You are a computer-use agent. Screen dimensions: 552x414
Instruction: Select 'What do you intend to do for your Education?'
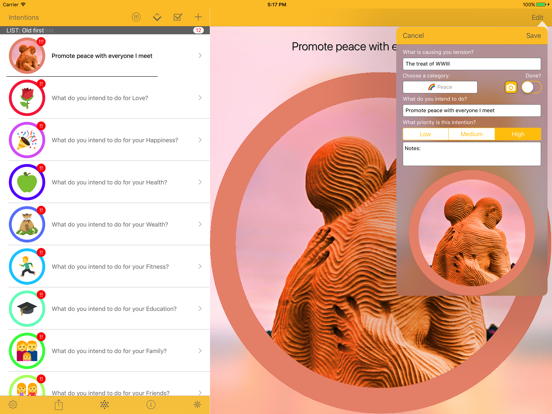(114, 309)
